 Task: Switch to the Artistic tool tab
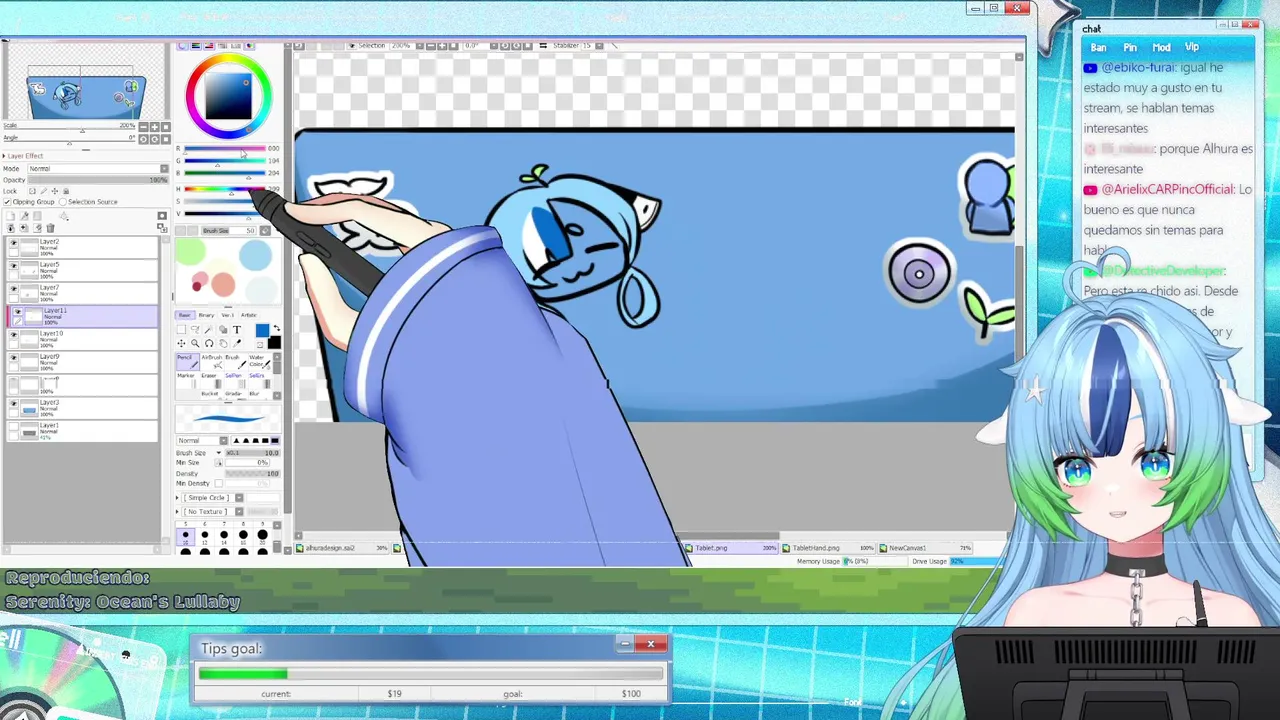pos(248,315)
